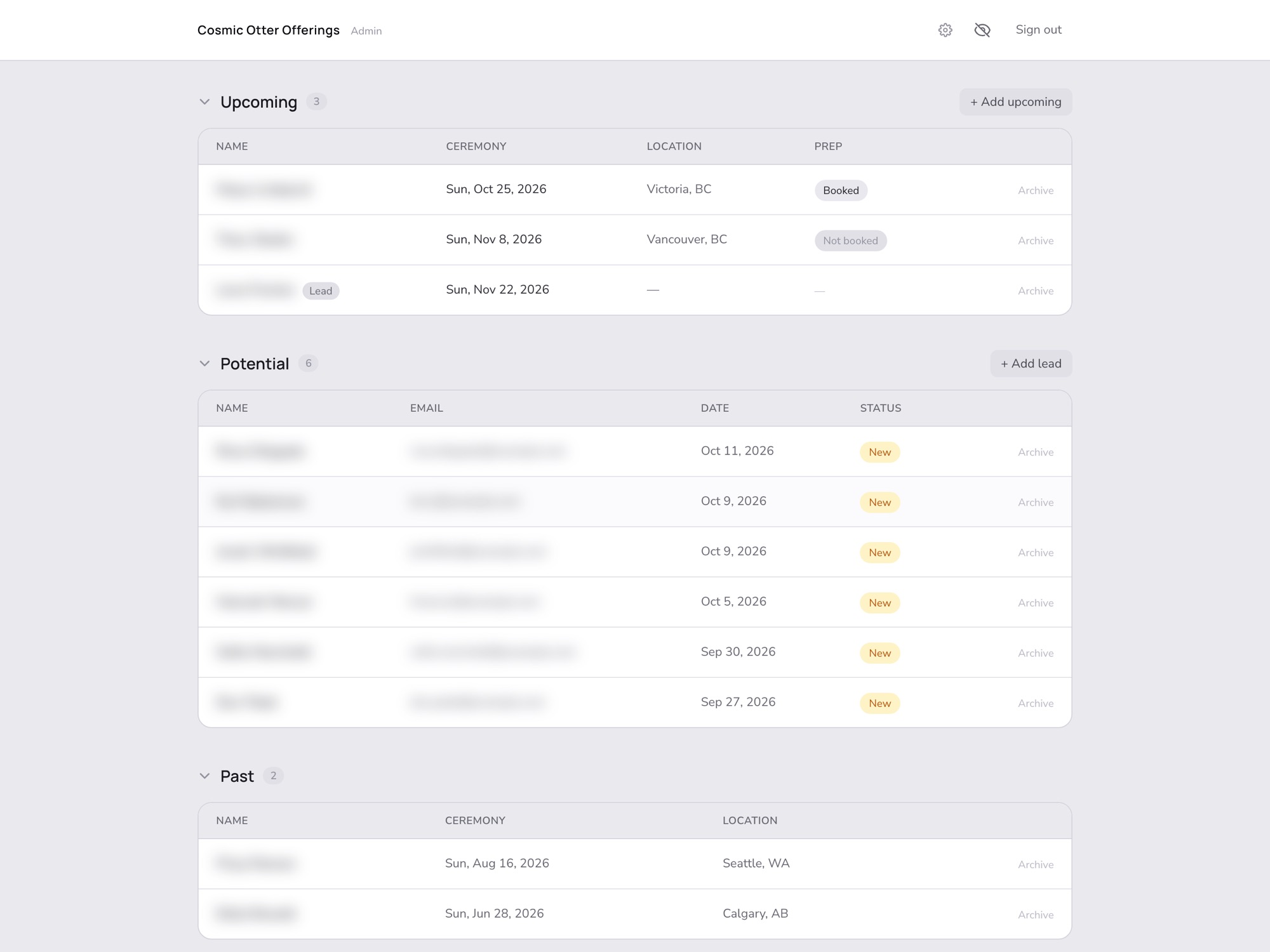Archive the Vancouver, BC ceremony row
This screenshot has width=1270, height=952.
point(1036,241)
